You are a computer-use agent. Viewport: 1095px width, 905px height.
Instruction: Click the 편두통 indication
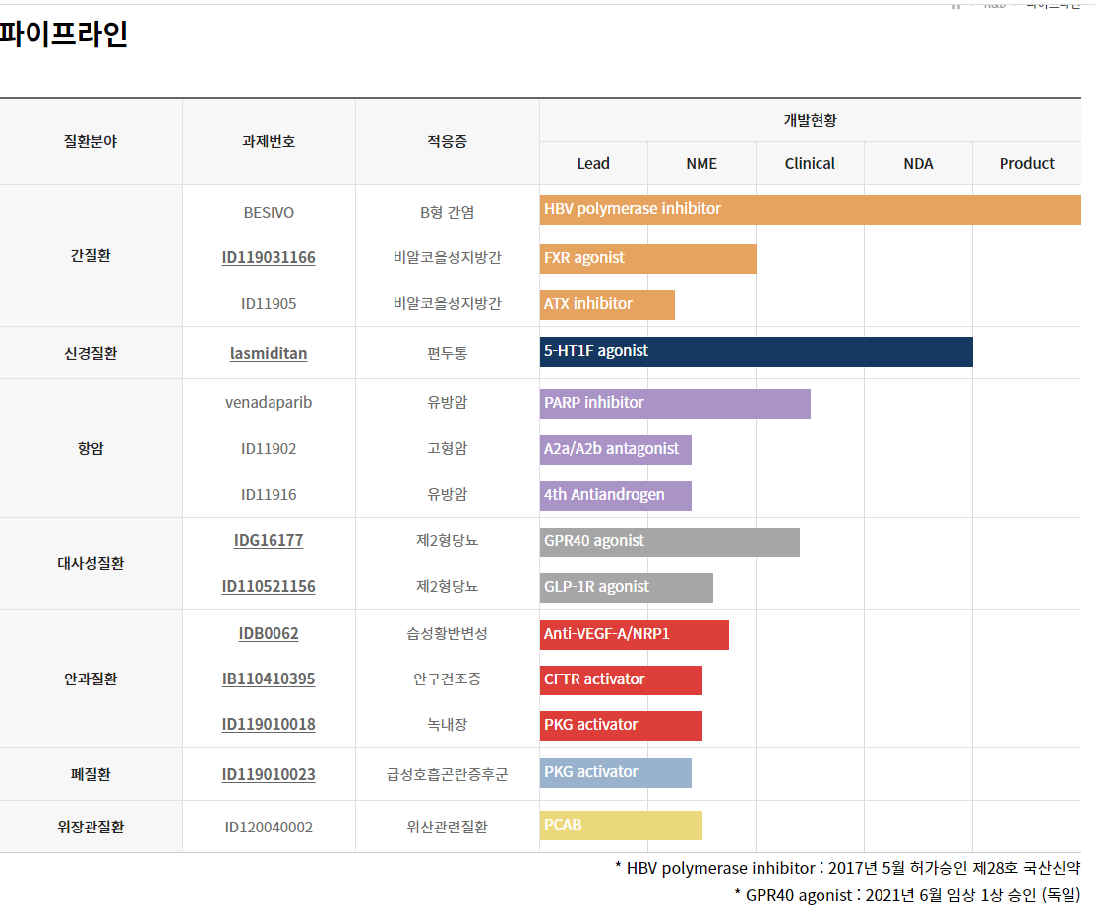coord(447,353)
